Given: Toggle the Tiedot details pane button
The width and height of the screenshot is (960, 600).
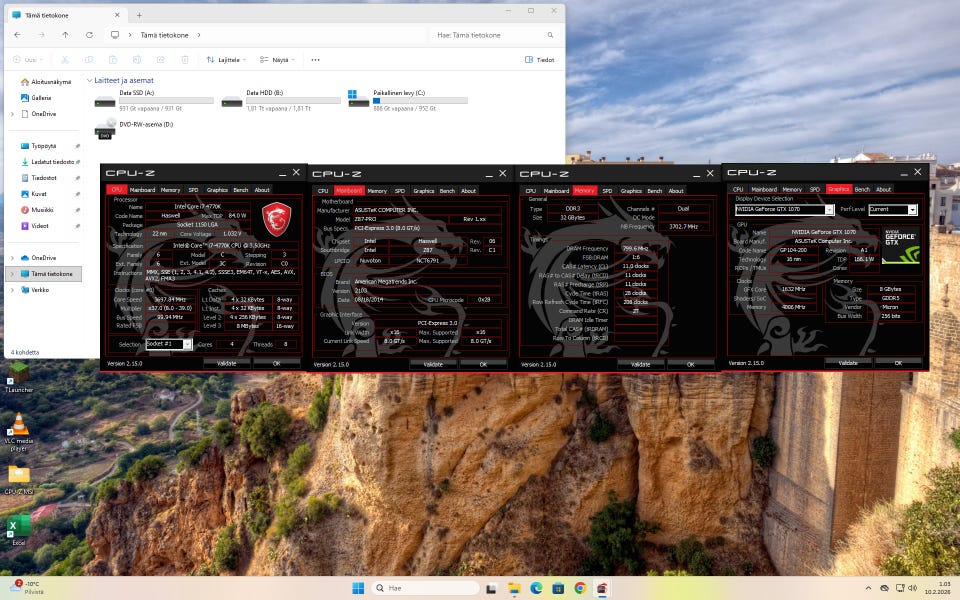Looking at the screenshot, I should (x=539, y=60).
